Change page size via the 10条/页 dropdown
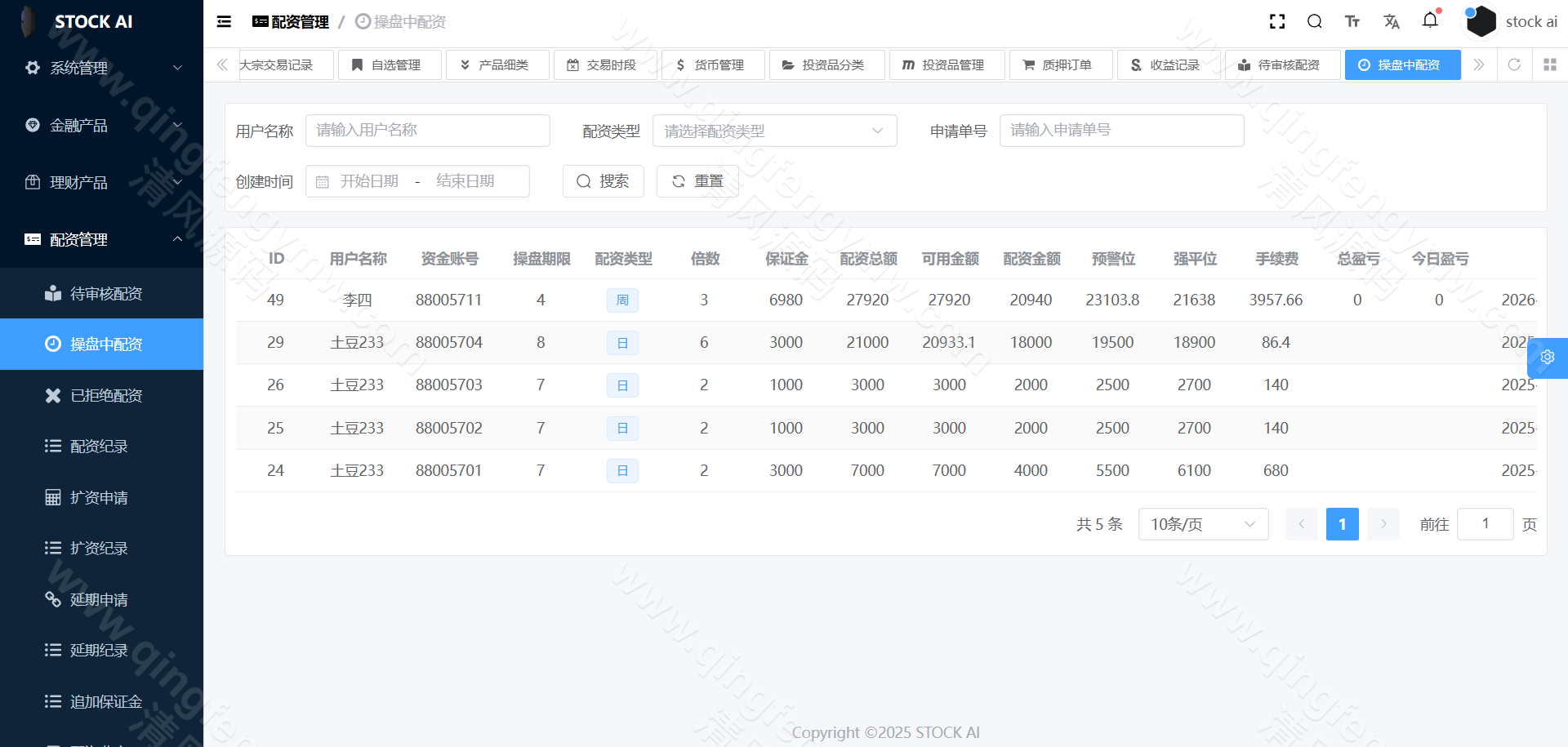The image size is (1568, 747). click(x=1202, y=524)
